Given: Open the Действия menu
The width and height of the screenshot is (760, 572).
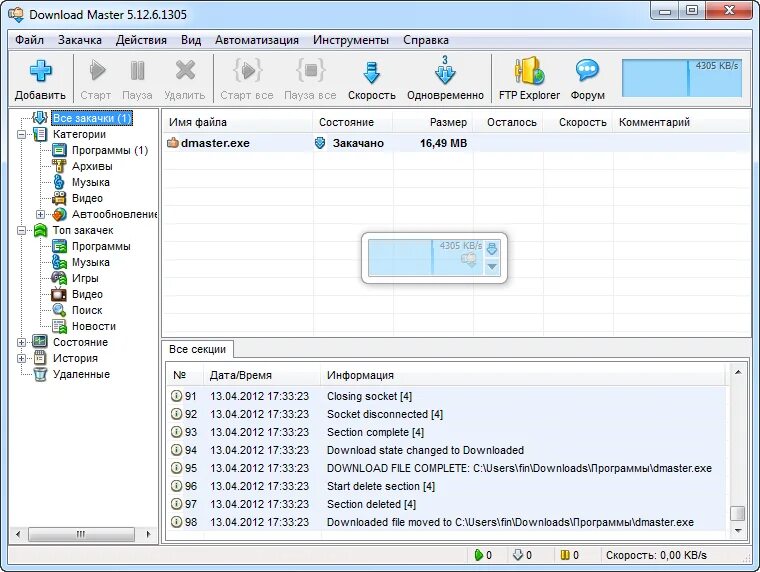Looking at the screenshot, I should [x=141, y=40].
